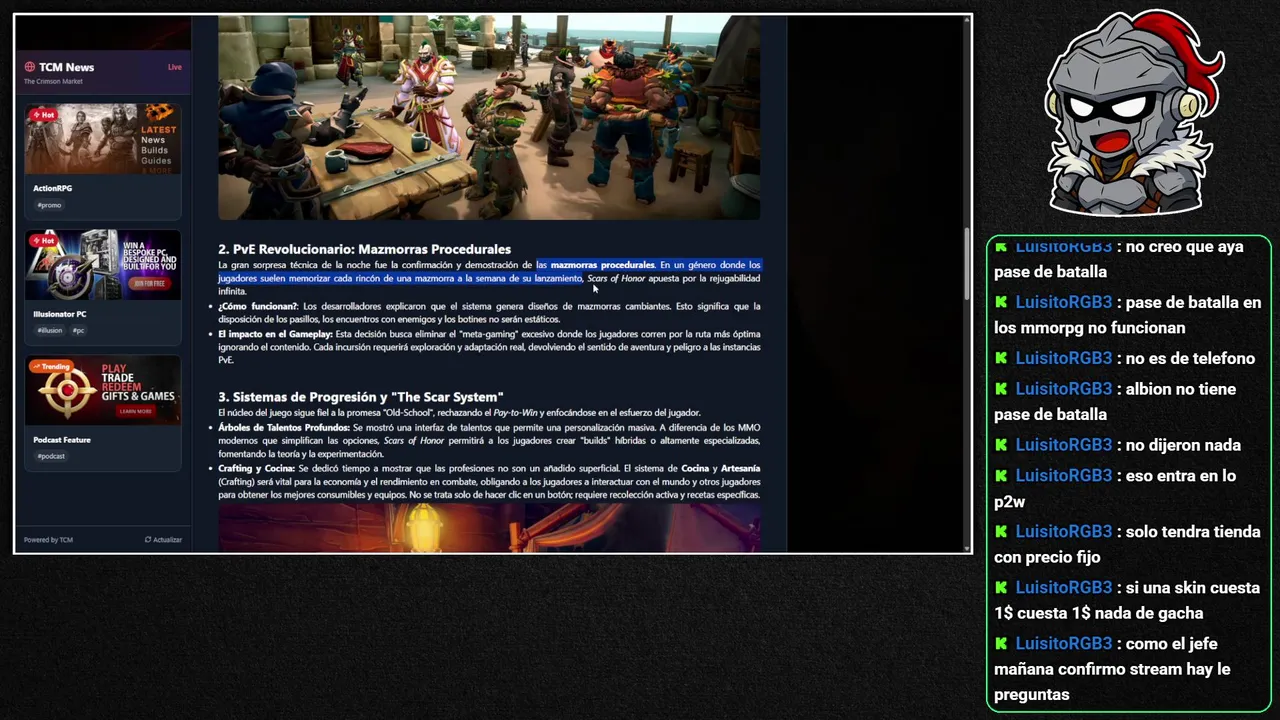Click the Trending badge on Podcast card
This screenshot has height=720, width=1280.
click(51, 366)
